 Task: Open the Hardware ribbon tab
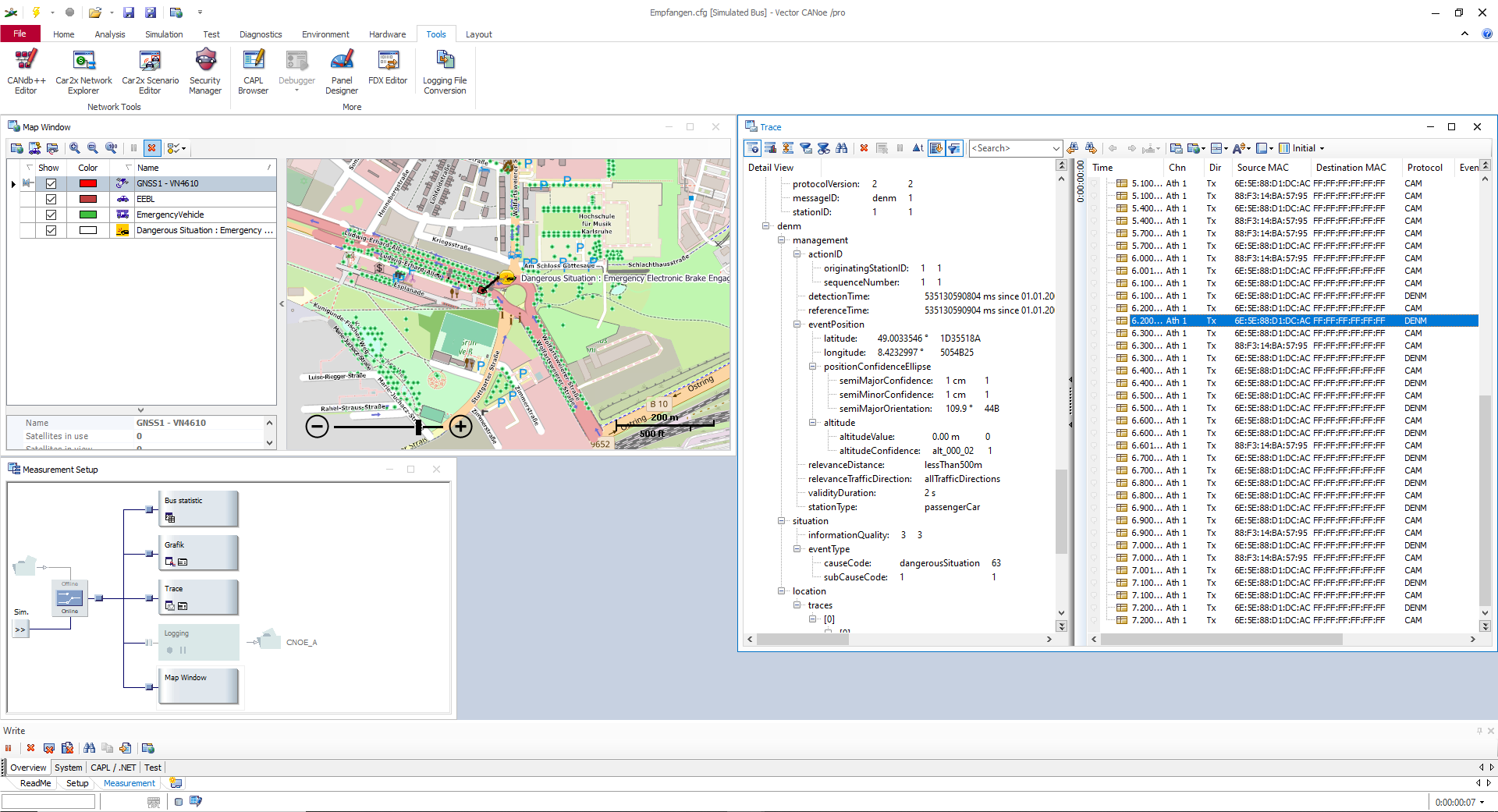point(387,34)
